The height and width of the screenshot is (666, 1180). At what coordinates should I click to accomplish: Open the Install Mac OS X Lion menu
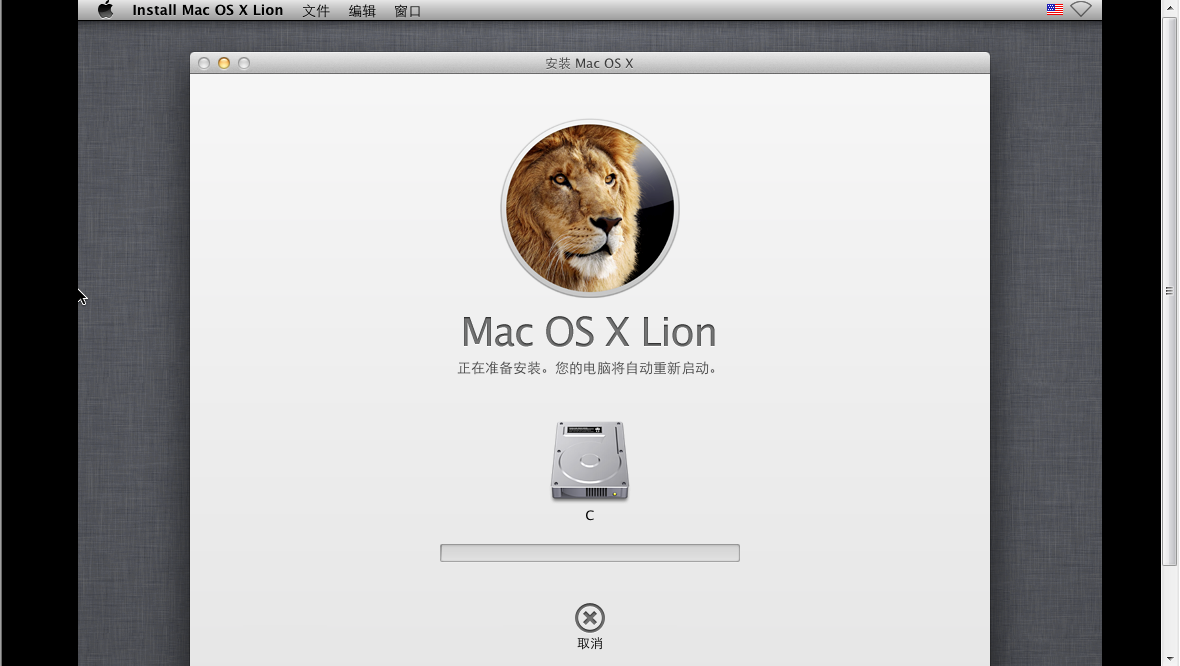click(208, 10)
